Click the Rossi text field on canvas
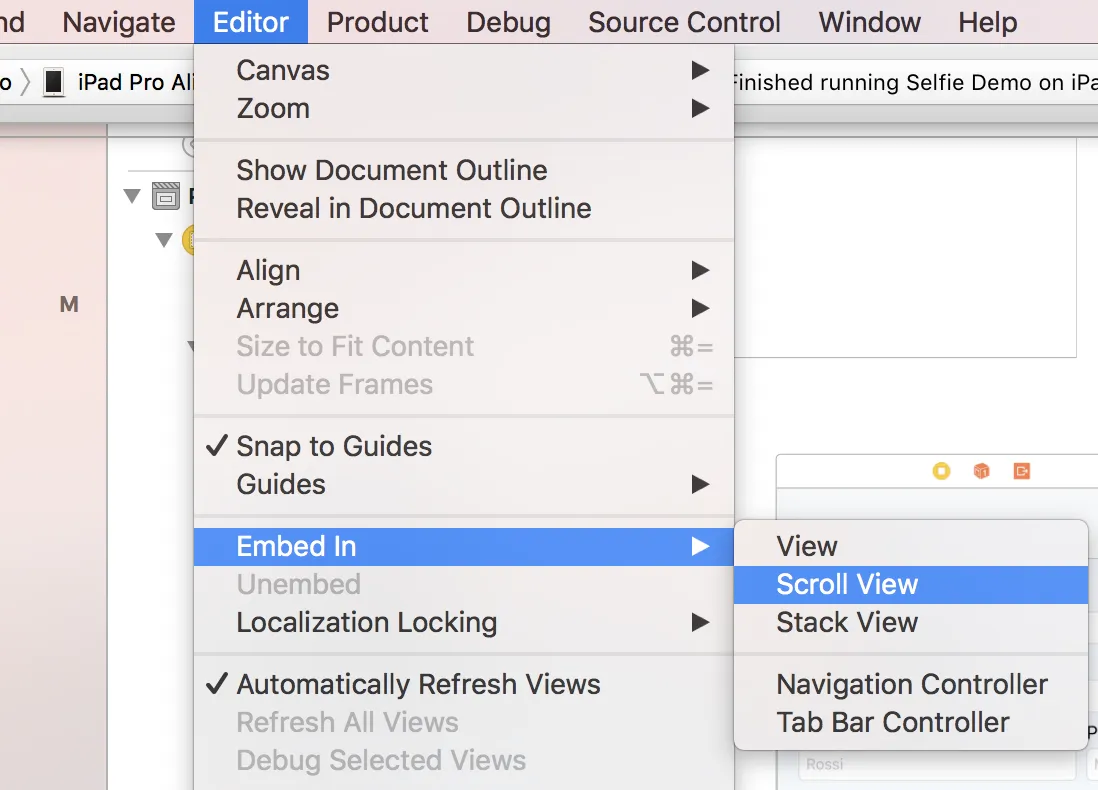Viewport: 1098px width, 790px height. 936,765
